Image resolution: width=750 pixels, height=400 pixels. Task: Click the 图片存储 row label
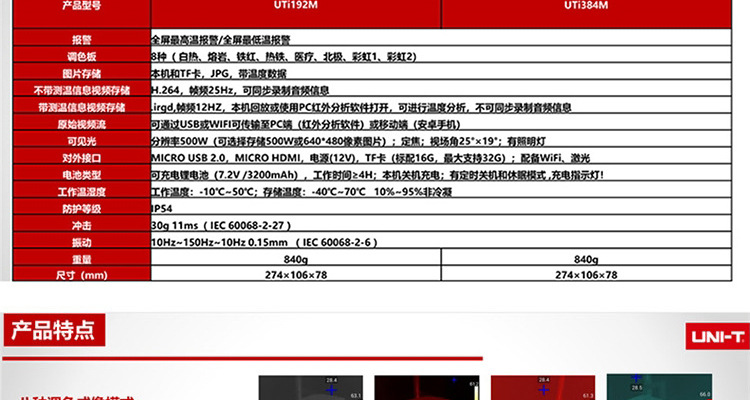coord(82,73)
